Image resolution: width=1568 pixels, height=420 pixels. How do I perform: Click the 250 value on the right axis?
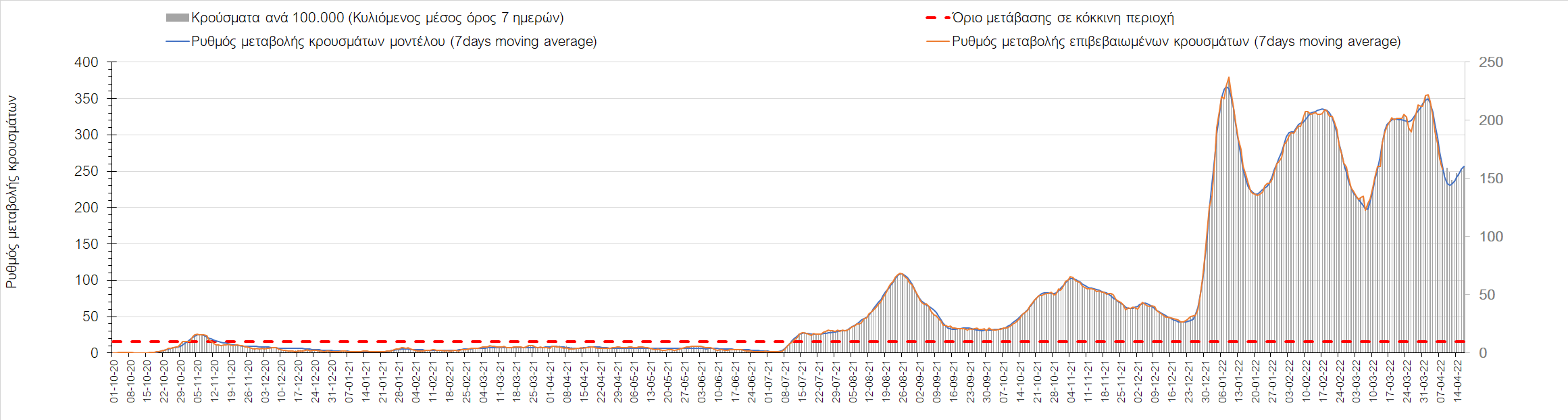coord(1490,62)
